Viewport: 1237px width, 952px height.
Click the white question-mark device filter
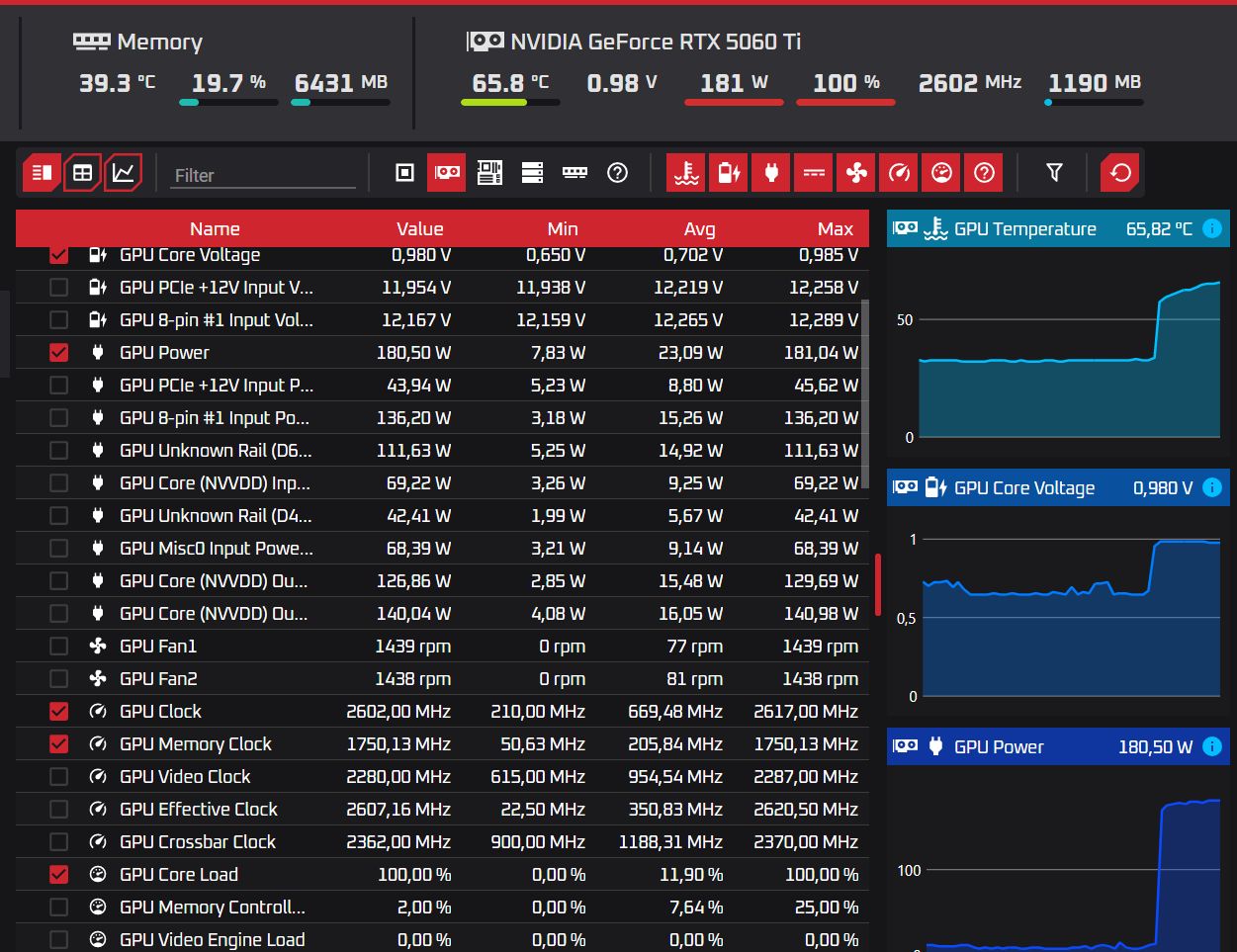click(x=617, y=173)
